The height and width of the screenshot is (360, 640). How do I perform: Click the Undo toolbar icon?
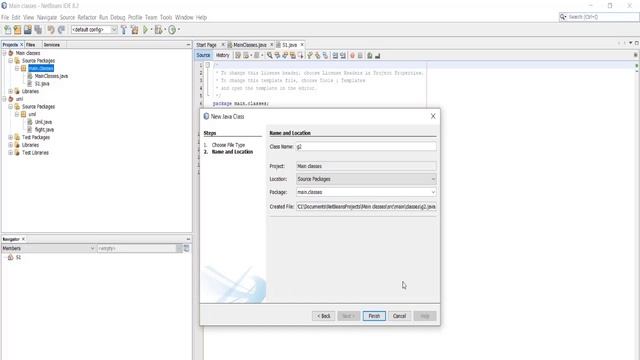coord(51,29)
